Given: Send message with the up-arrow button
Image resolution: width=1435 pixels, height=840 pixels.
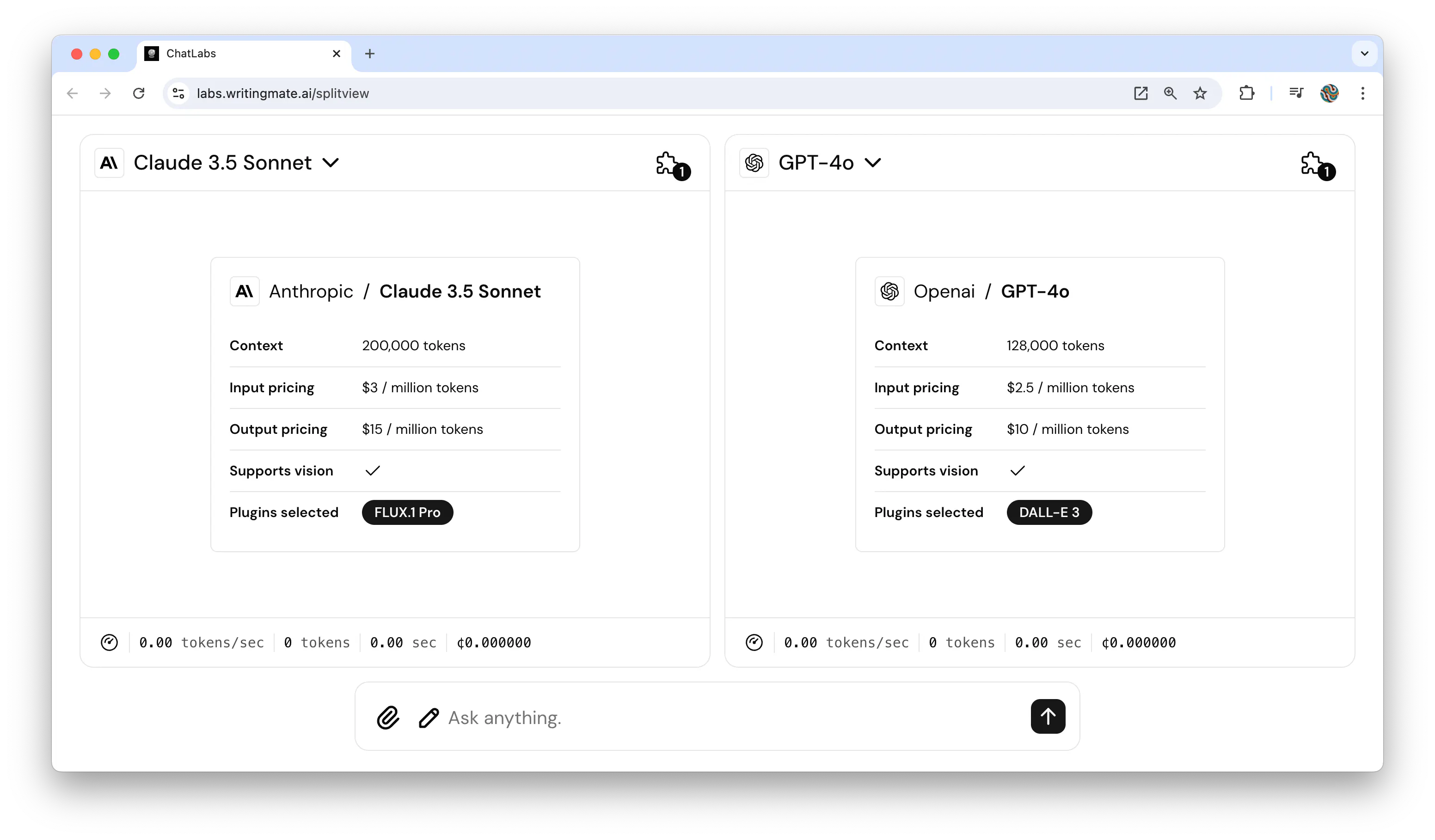Looking at the screenshot, I should tap(1048, 717).
